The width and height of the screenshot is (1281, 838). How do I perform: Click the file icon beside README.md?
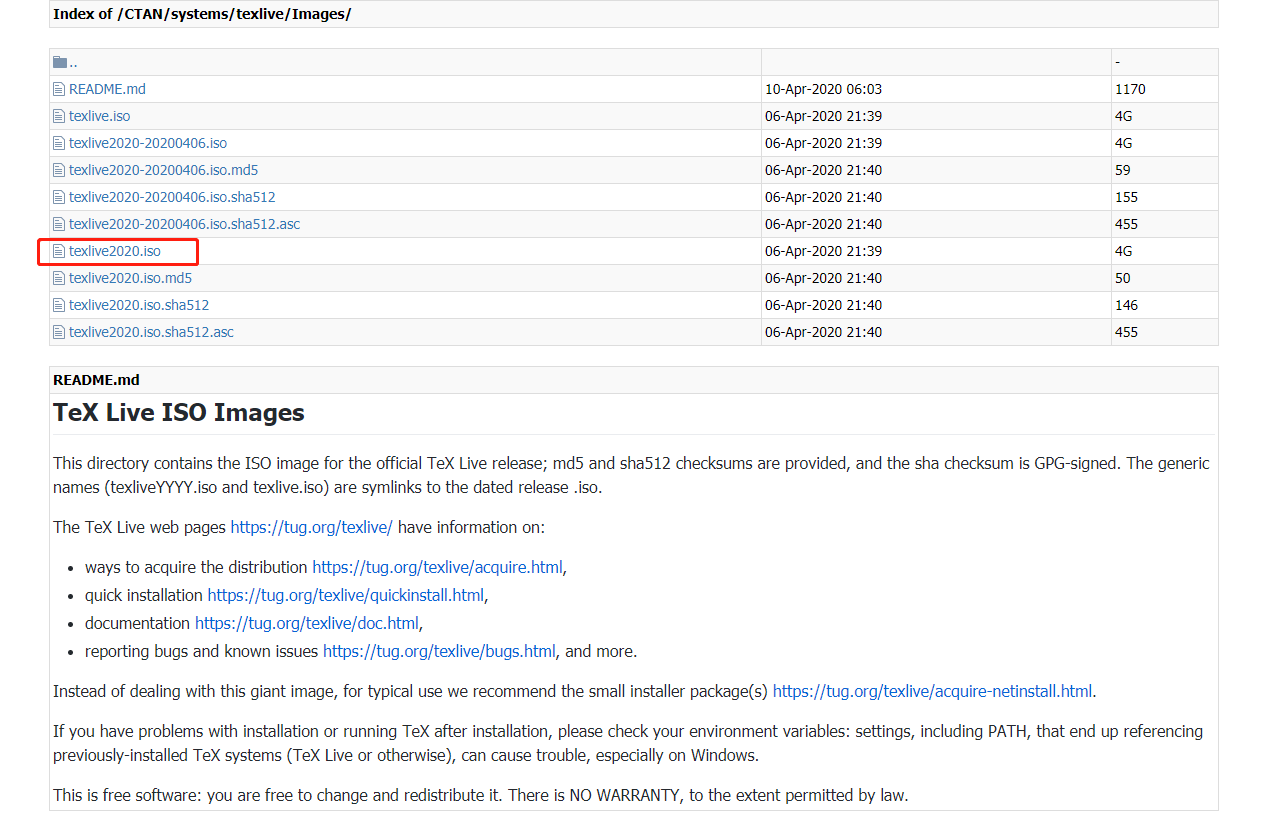pyautogui.click(x=59, y=89)
